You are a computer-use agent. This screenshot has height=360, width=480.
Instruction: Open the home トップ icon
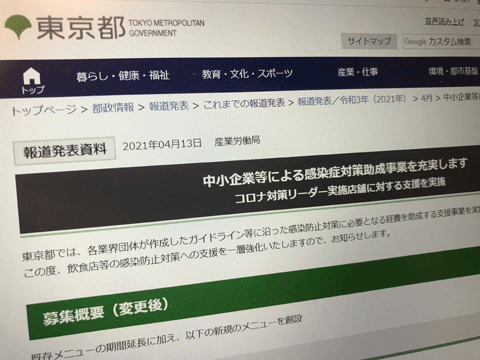tap(32, 80)
